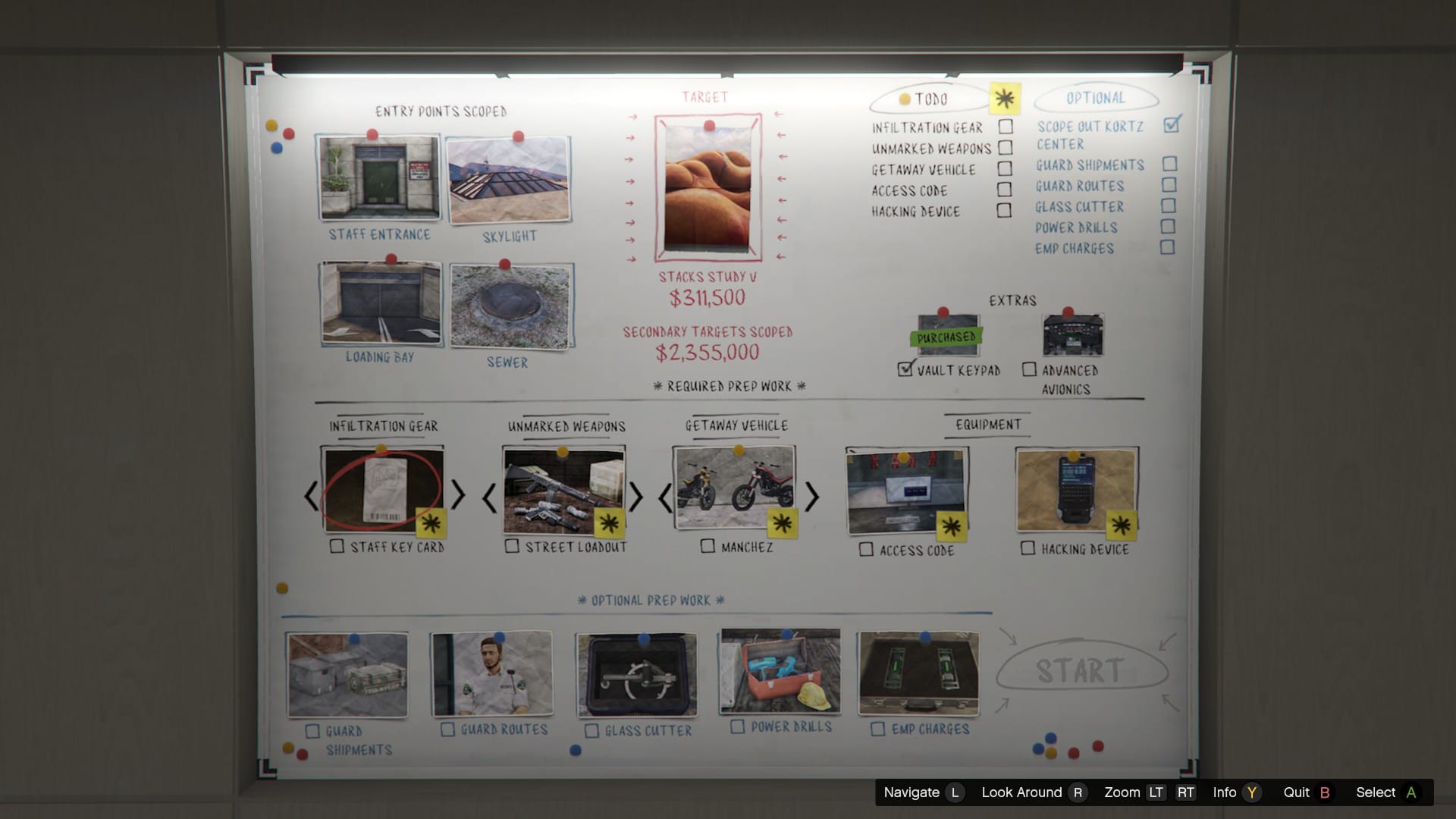Enable the Advanced Avionics extra checkbox

(1029, 369)
